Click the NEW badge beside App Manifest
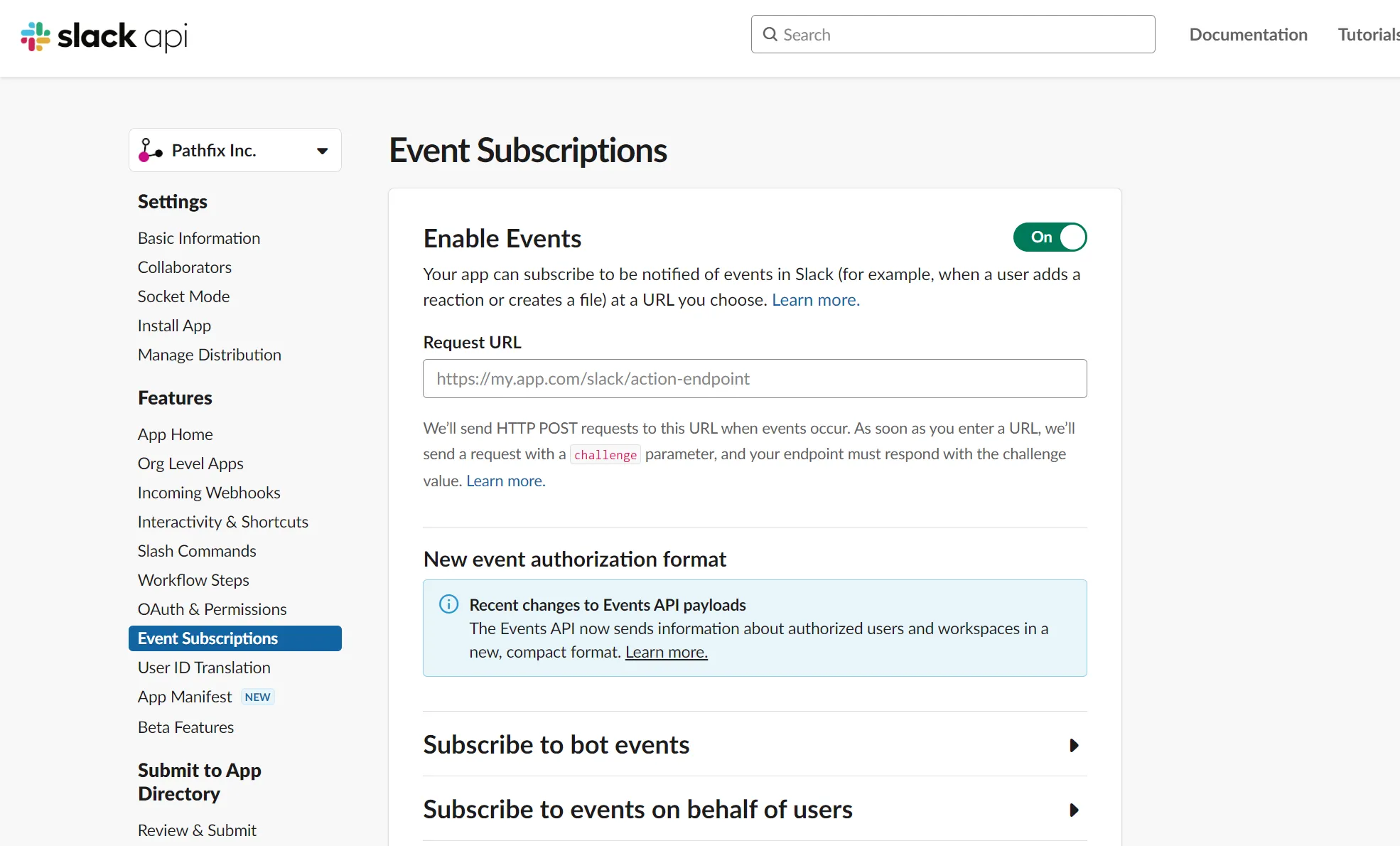Screen dimensions: 1400x846 coord(257,697)
